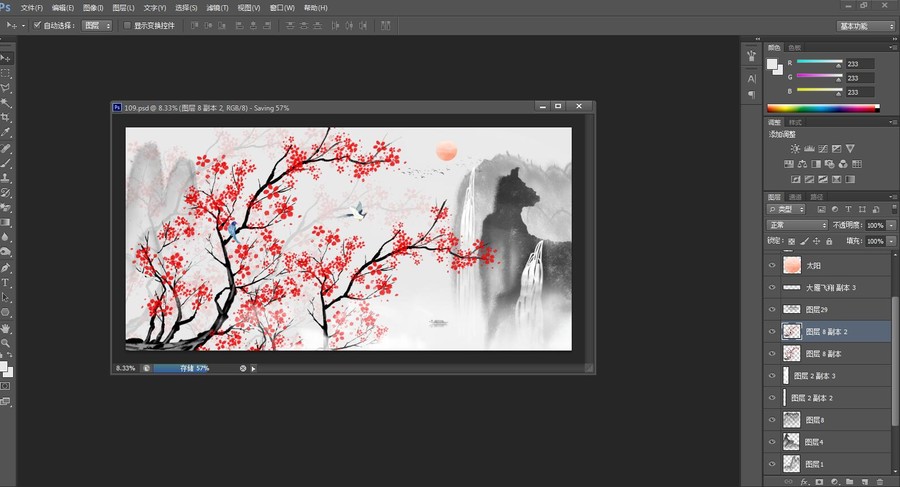The height and width of the screenshot is (487, 900).
Task: Open the 基本功能 workspace dropdown
Action: pos(865,26)
